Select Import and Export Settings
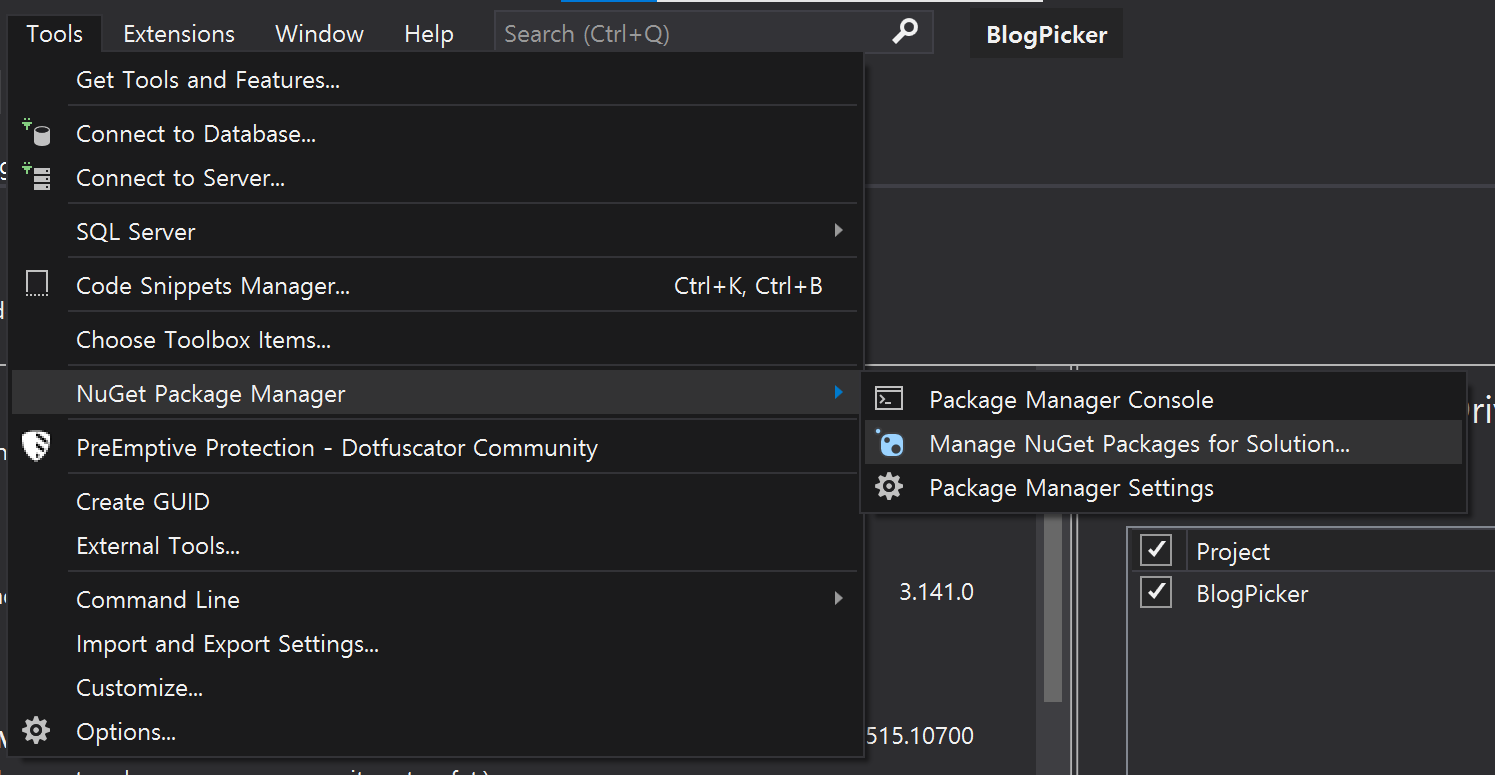This screenshot has width=1495, height=775. (x=435, y=643)
